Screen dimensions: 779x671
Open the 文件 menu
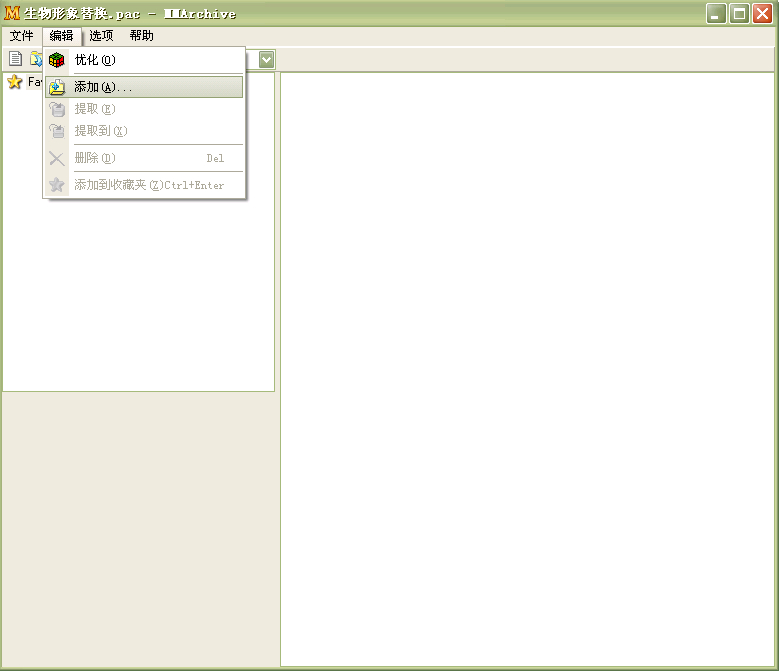coord(21,36)
